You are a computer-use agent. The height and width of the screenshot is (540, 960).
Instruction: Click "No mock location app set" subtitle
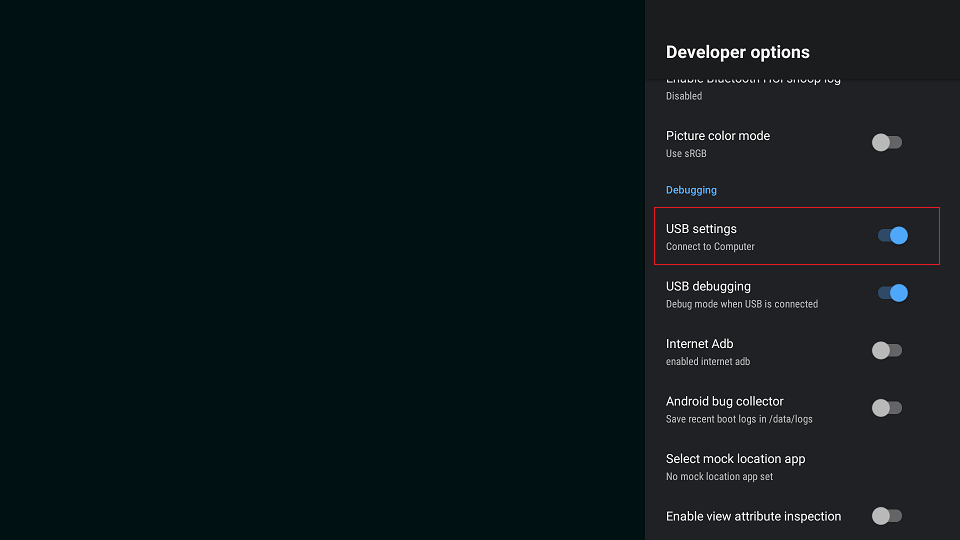(x=719, y=477)
